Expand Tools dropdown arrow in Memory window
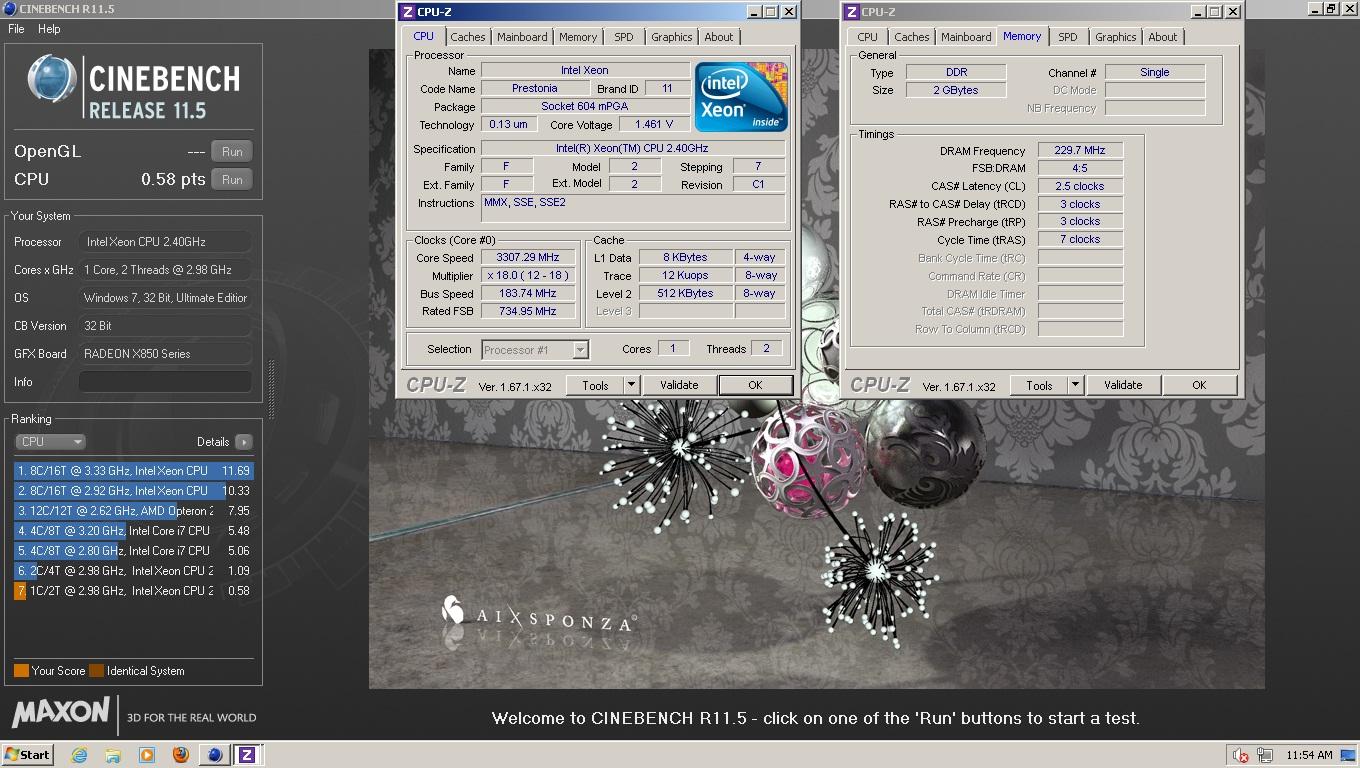Viewport: 1360px width, 768px height. 1075,385
